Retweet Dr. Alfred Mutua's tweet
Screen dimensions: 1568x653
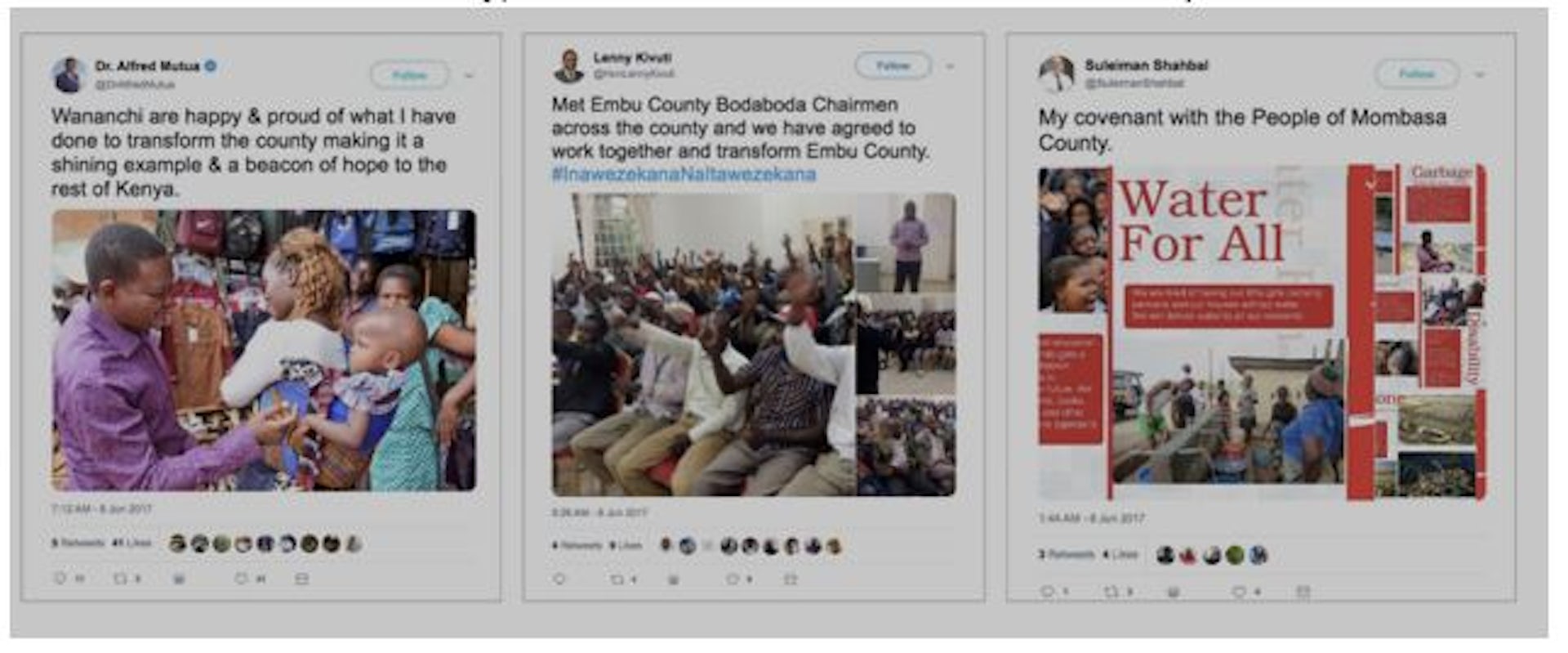[x=120, y=579]
